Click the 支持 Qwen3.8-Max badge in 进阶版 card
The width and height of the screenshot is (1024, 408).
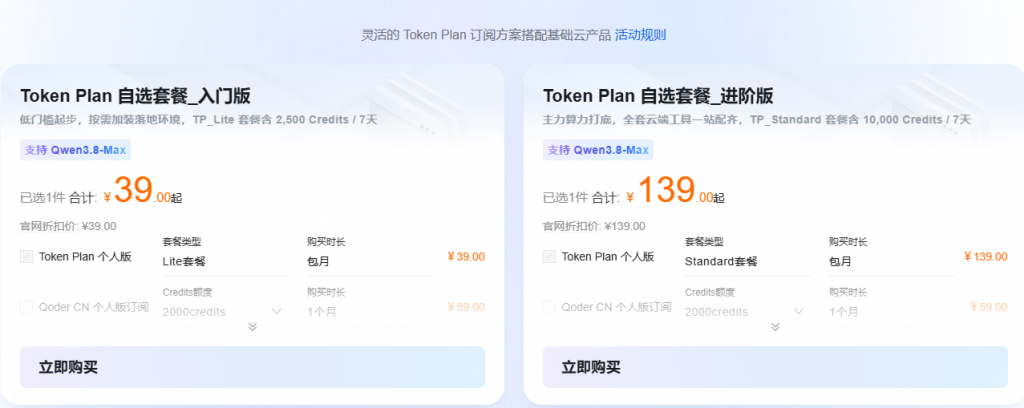coord(598,150)
